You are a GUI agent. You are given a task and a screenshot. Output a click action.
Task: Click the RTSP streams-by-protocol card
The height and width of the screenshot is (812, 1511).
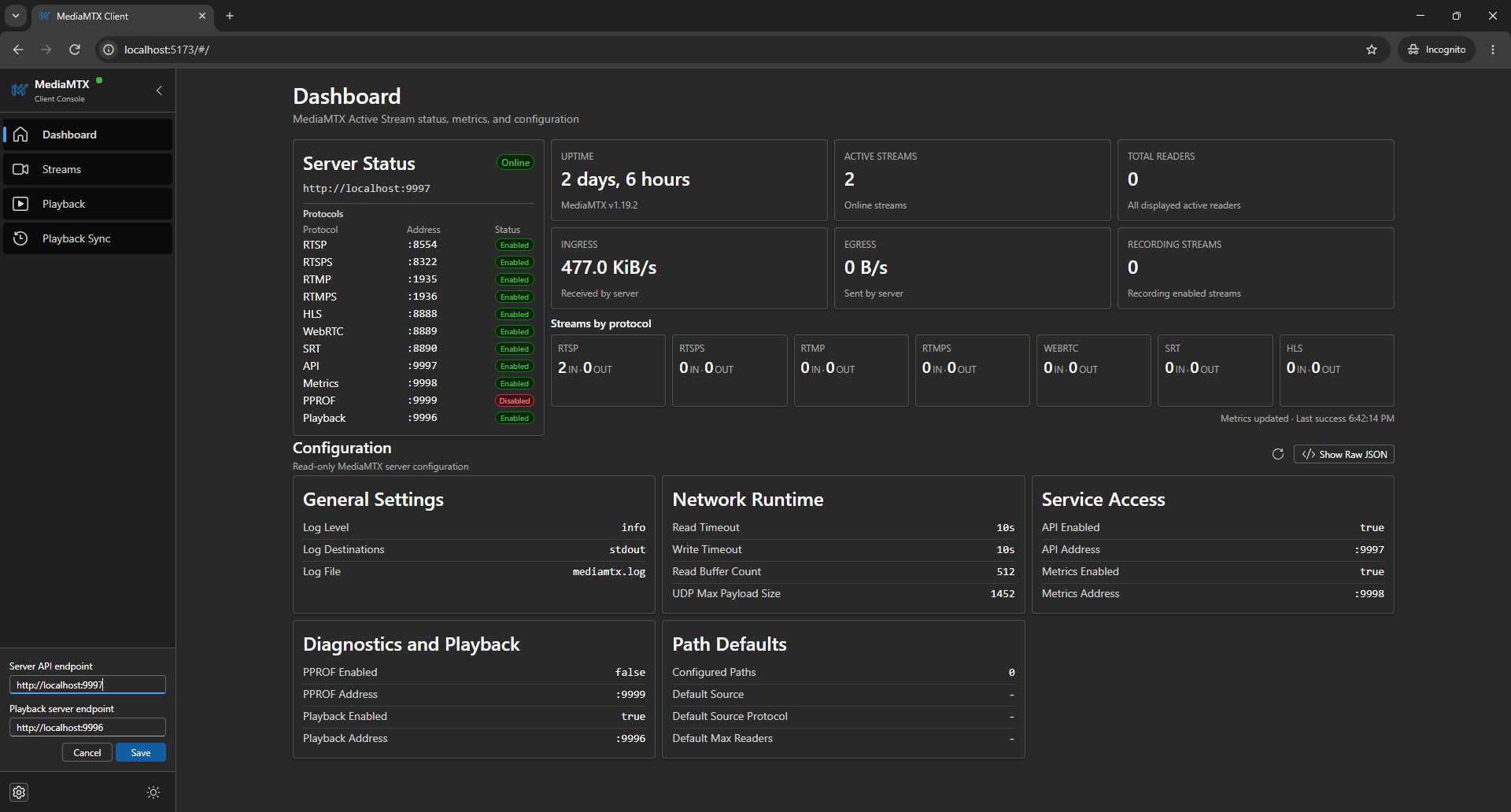click(x=608, y=371)
